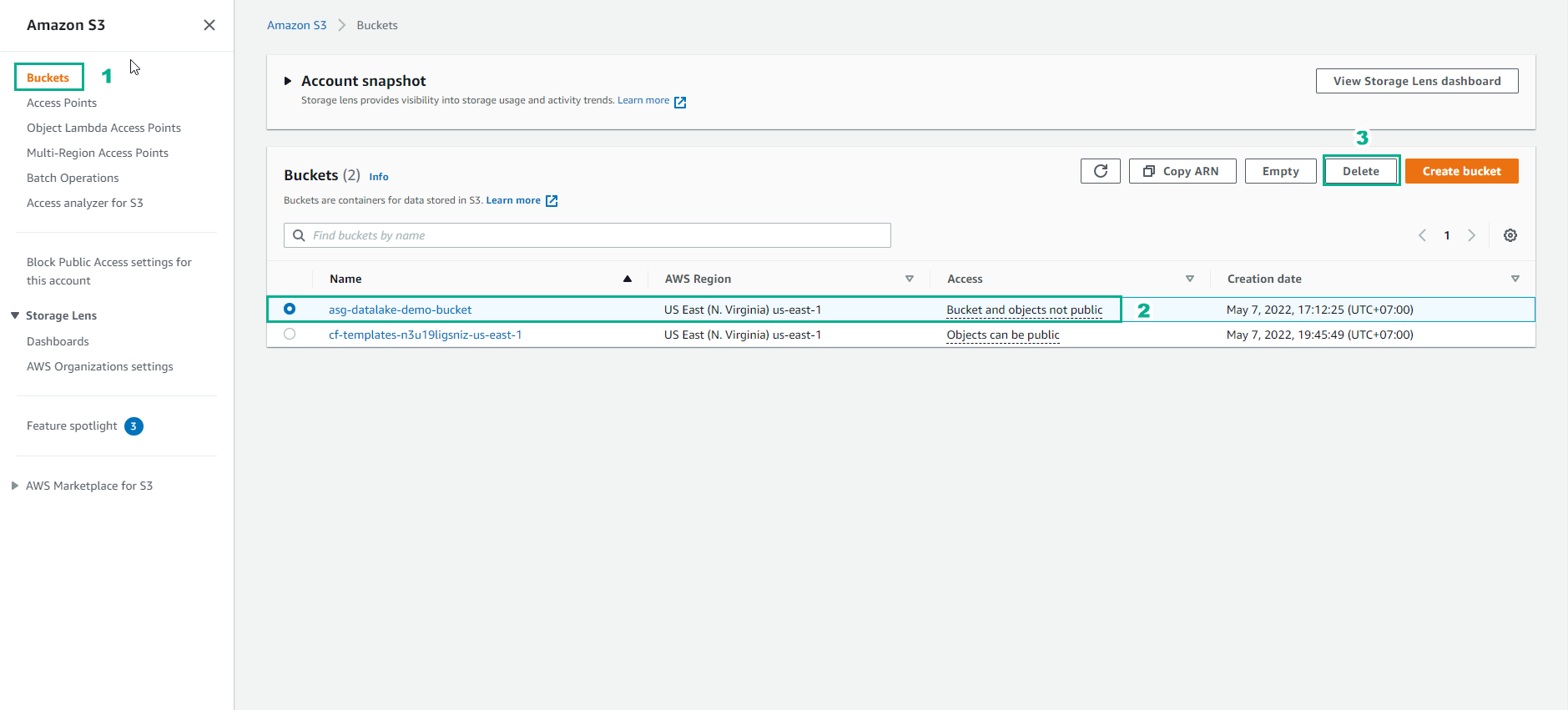Expand AWS Marketplace for S3 section
Screen dimensions: 1568x710
pos(15,486)
